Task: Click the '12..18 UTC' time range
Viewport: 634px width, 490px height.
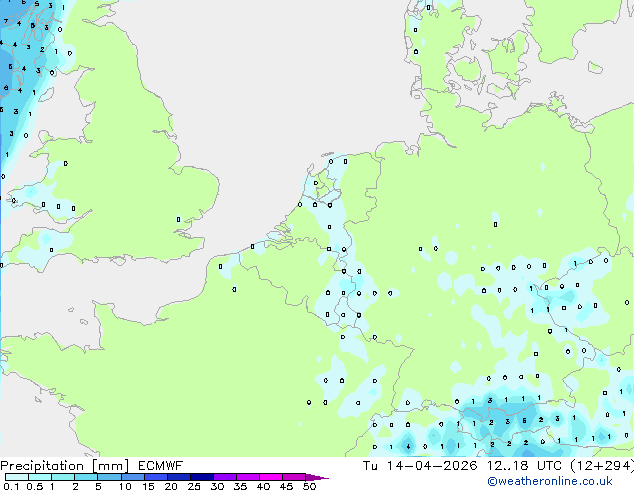Action: coord(524,466)
